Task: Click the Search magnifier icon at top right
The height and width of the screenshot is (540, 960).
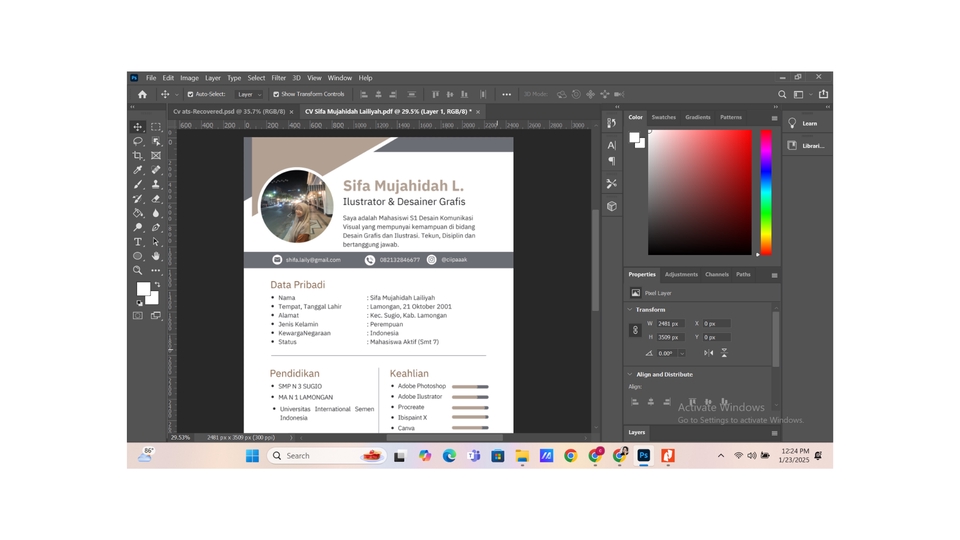Action: click(x=782, y=94)
